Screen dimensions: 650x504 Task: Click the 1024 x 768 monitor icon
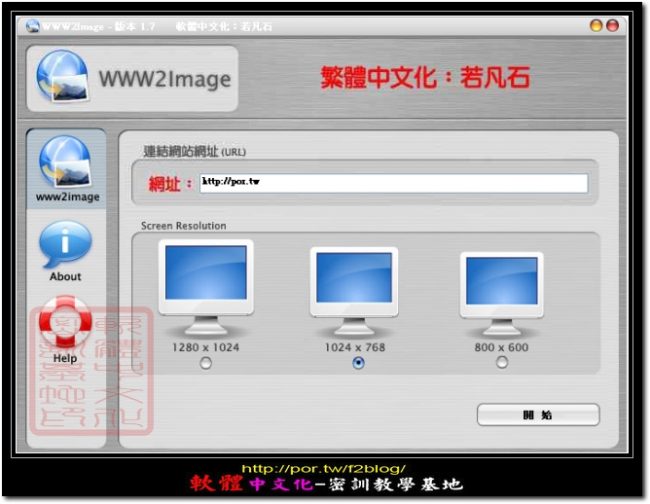(354, 291)
